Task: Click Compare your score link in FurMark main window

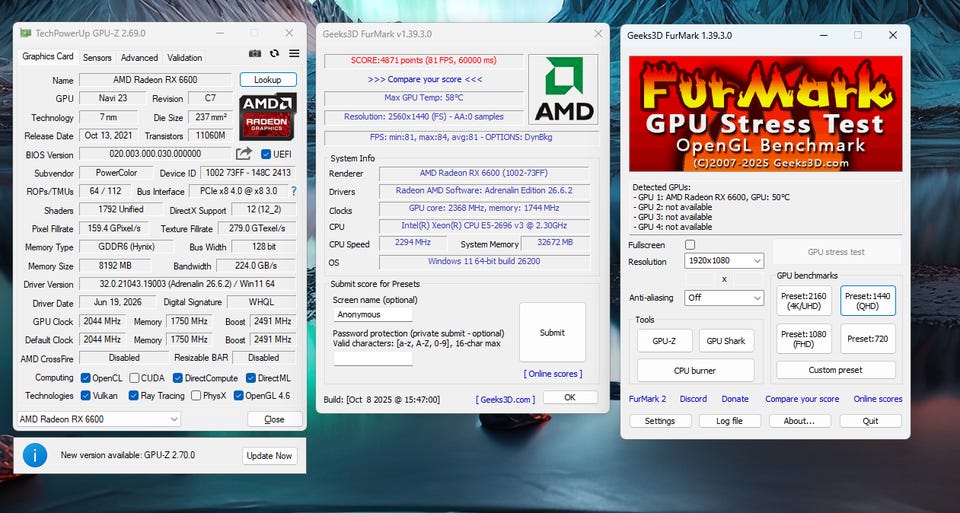Action: (802, 399)
